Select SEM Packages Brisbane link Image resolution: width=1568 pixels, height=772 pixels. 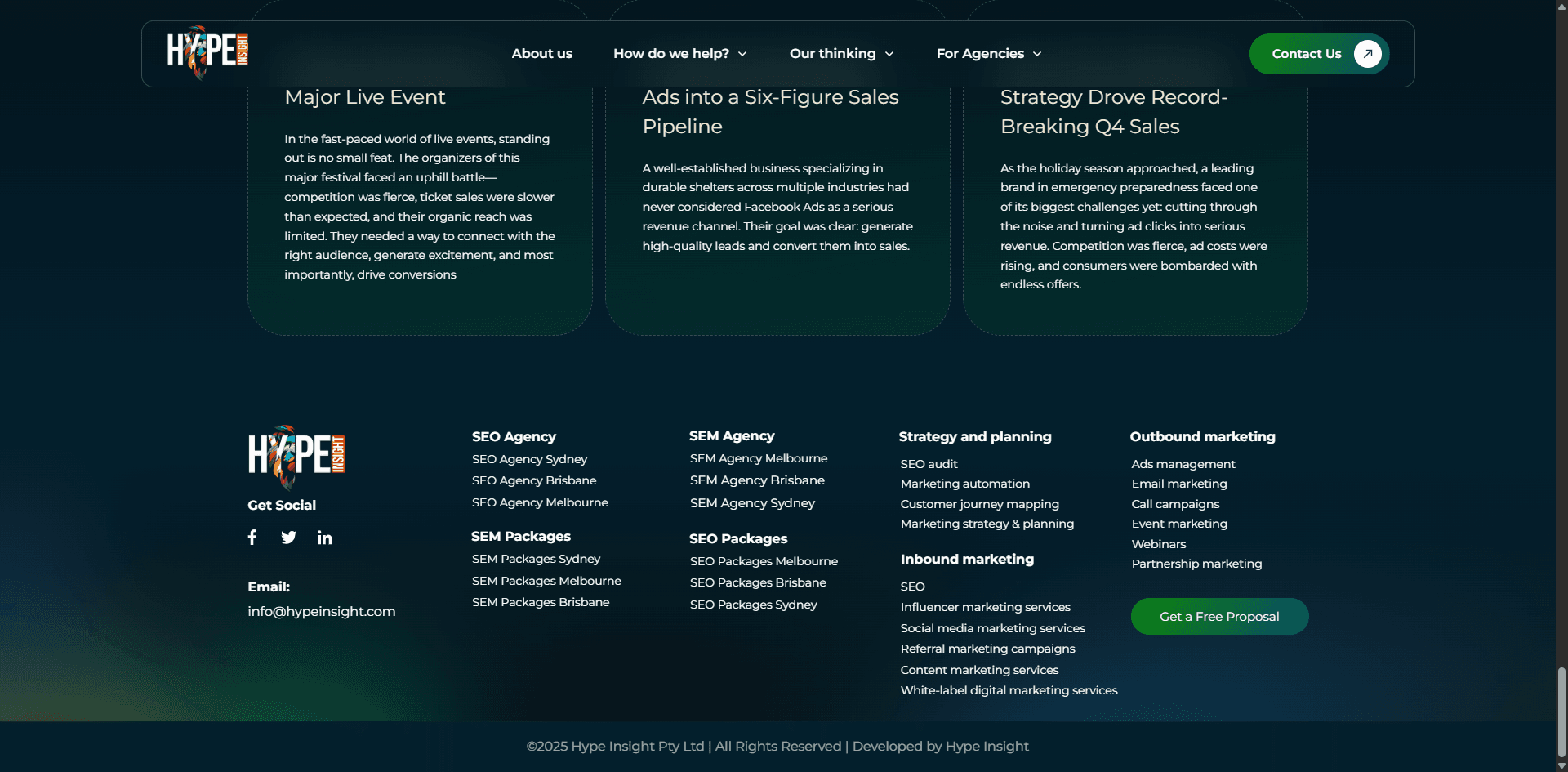click(x=540, y=602)
